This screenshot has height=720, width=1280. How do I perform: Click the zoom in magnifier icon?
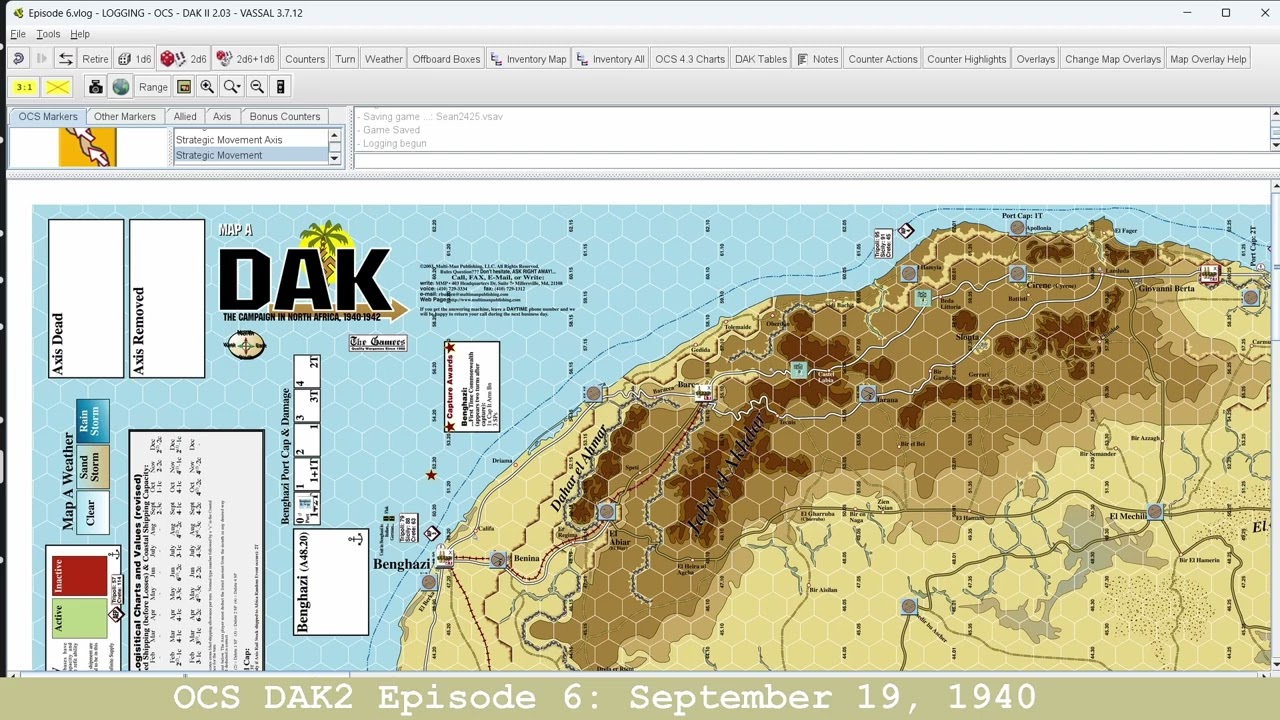[207, 87]
